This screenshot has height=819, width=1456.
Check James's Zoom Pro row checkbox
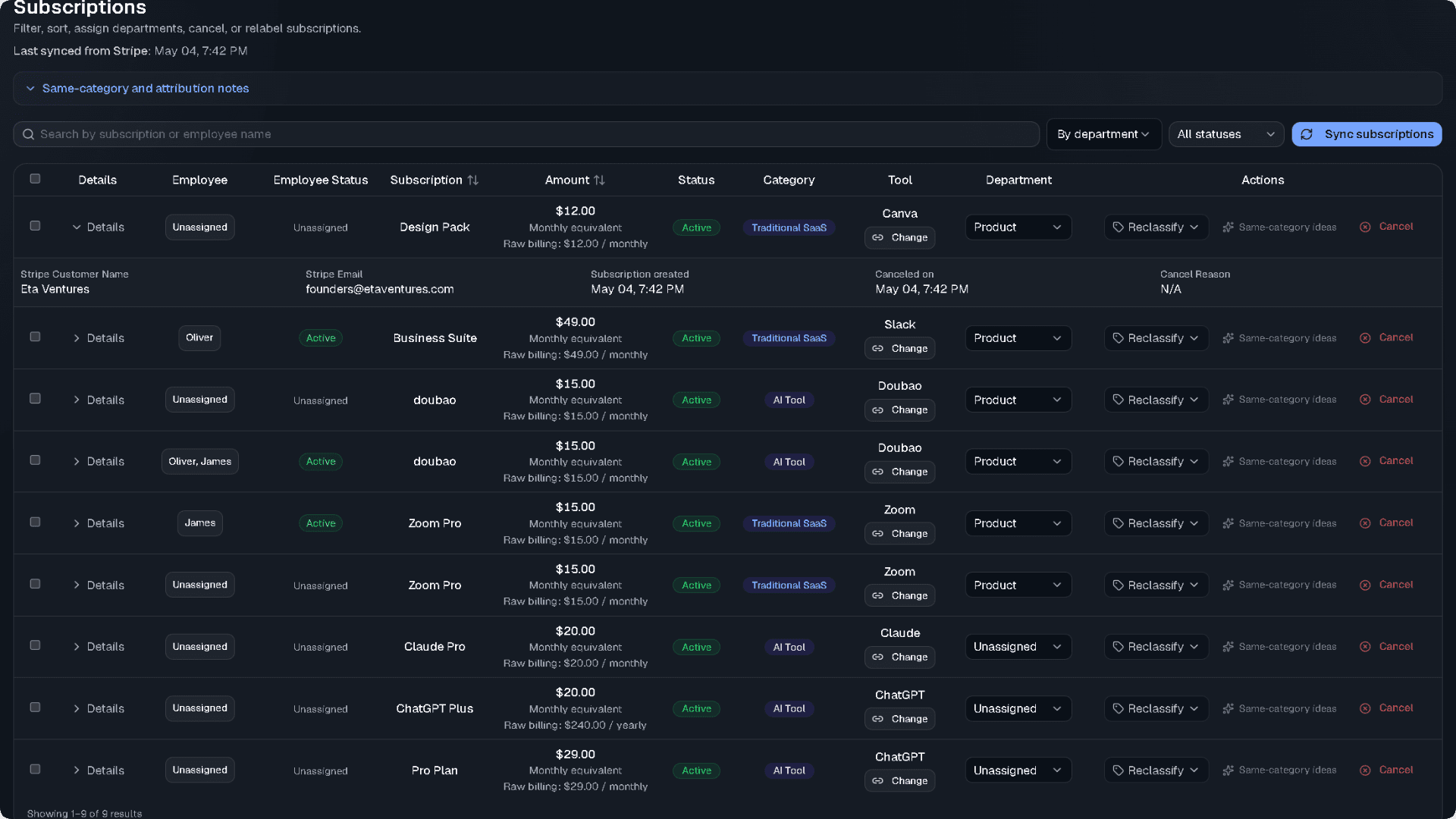point(35,522)
